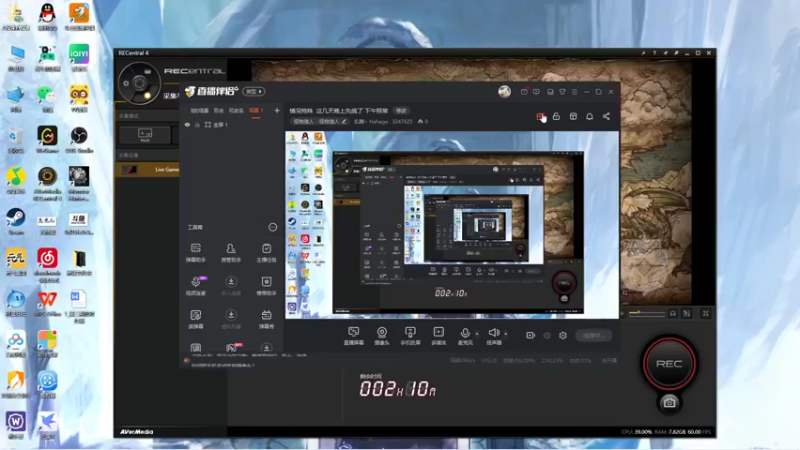Open 读弹幕 tool in toolbox
Image resolution: width=800 pixels, height=450 pixels.
[195, 319]
